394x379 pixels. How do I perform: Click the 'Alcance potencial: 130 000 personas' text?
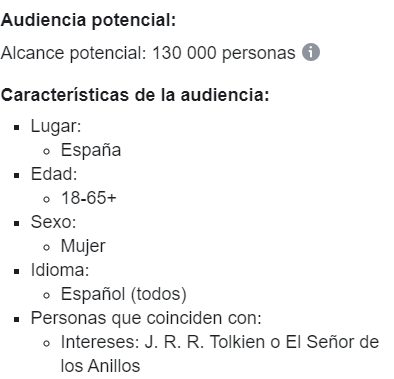click(x=148, y=53)
